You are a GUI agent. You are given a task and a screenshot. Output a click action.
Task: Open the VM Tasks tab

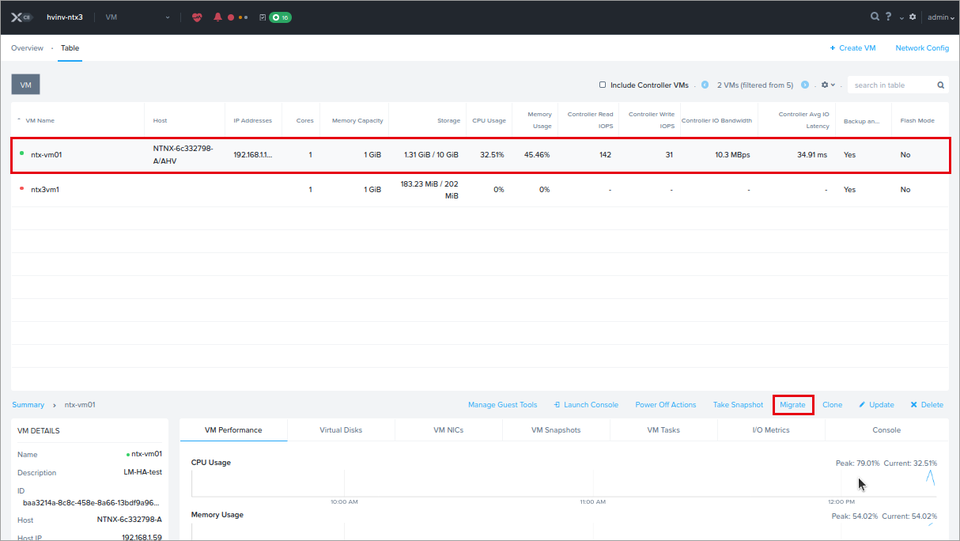(x=664, y=430)
